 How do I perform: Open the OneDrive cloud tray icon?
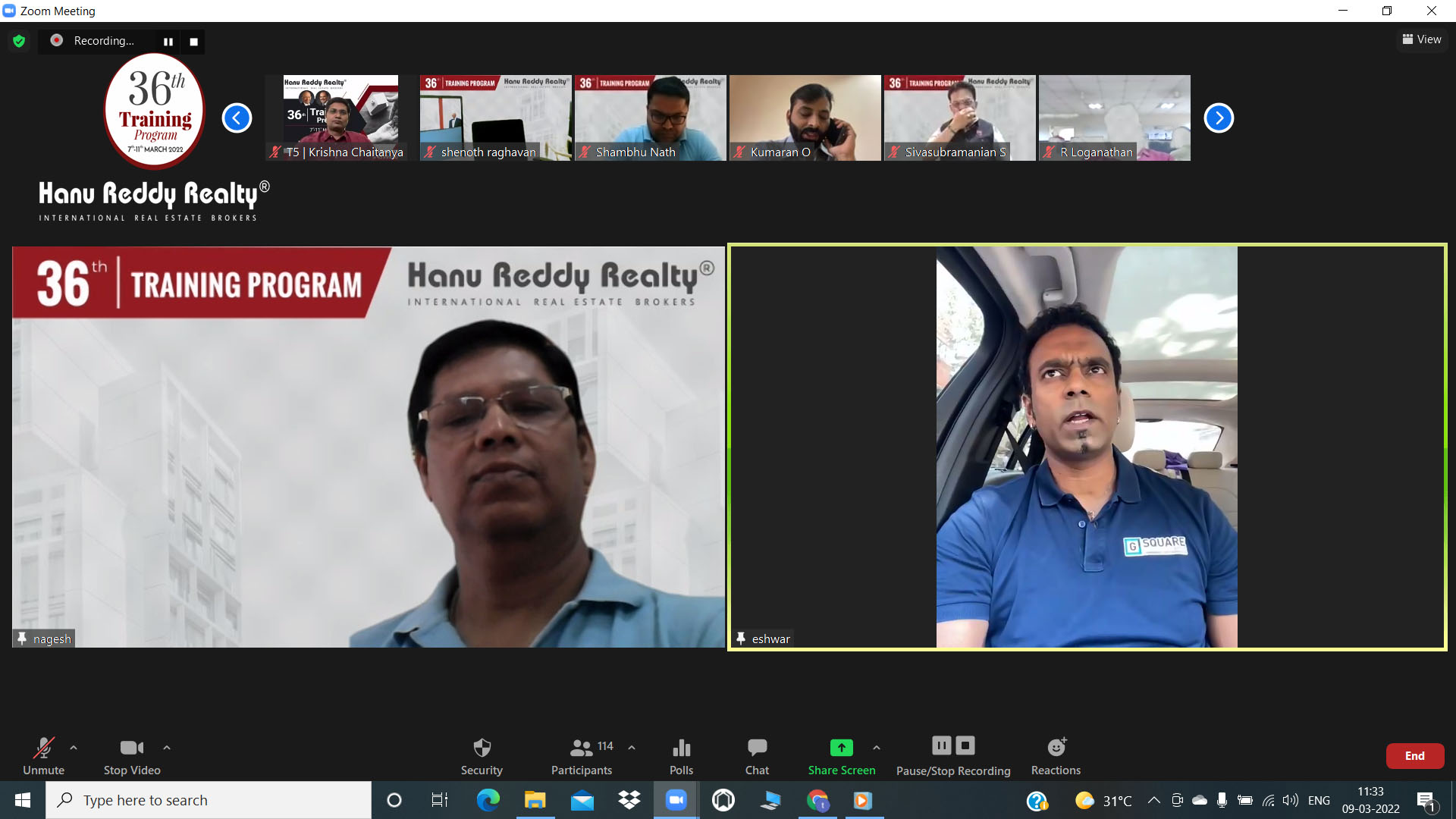pyautogui.click(x=1200, y=800)
